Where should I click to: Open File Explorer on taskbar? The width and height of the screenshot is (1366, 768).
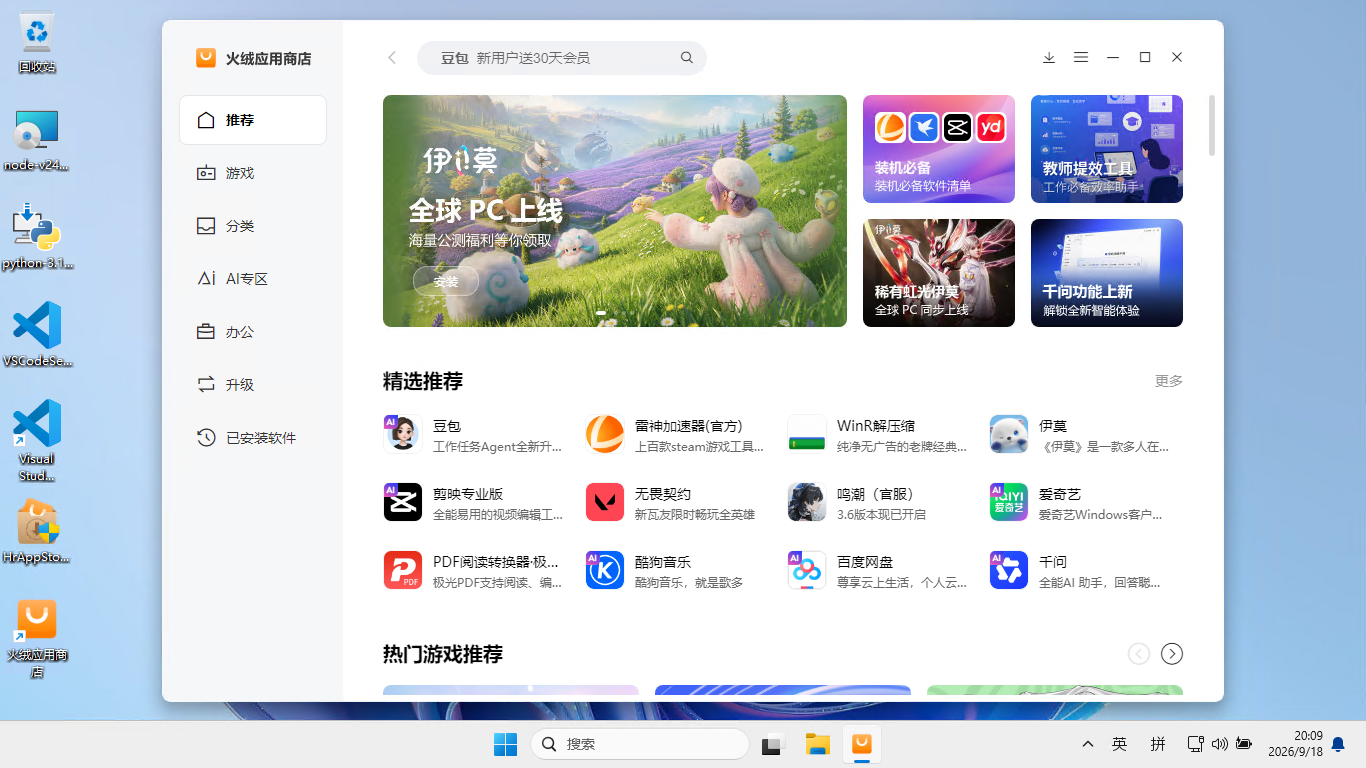tap(818, 744)
